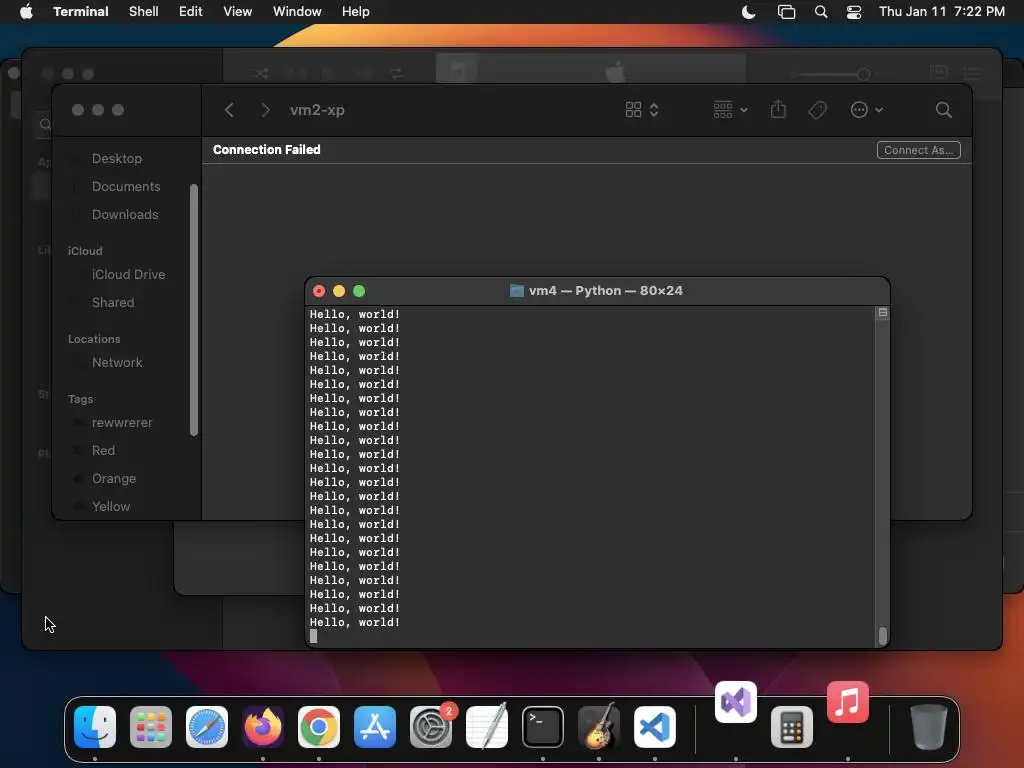Click the Terminal window's scrollback marker icon
This screenshot has height=768, width=1024.
[882, 313]
